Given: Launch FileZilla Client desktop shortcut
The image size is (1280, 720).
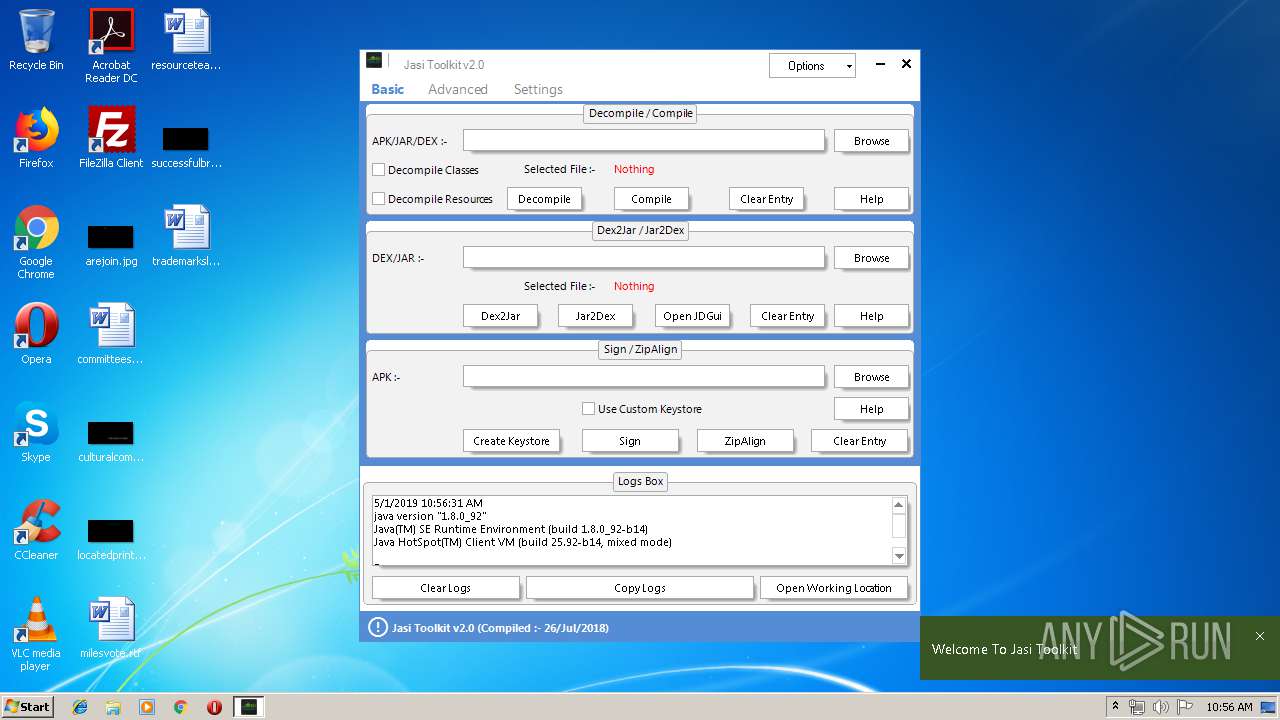Looking at the screenshot, I should pyautogui.click(x=111, y=138).
